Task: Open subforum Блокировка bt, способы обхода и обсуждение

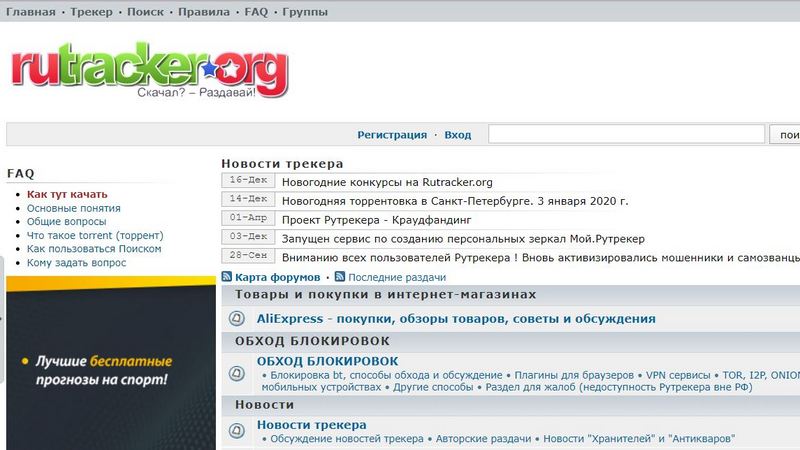Action: pos(386,375)
